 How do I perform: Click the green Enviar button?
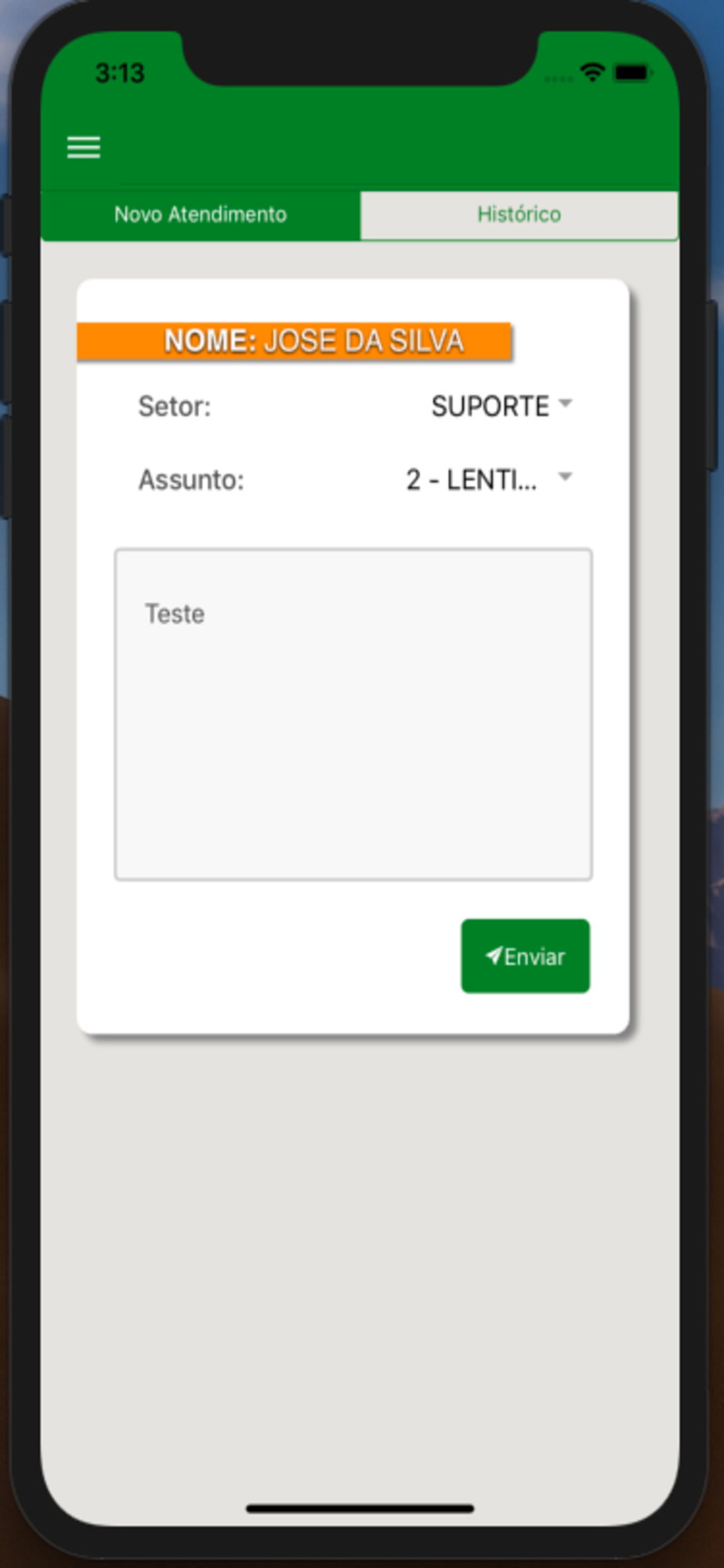[x=525, y=956]
